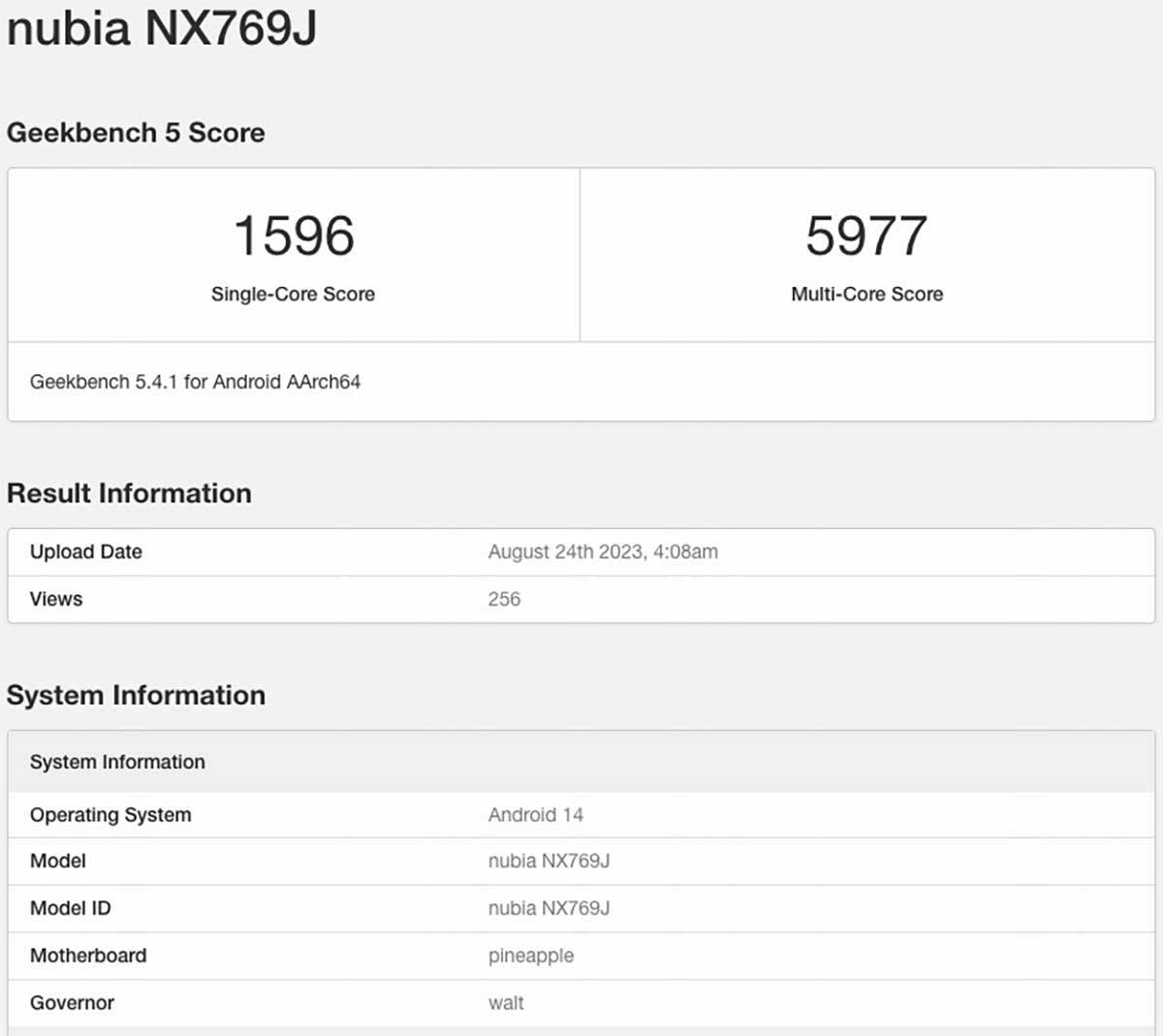Click the pineapple motherboard value
1163x1036 pixels.
click(530, 956)
